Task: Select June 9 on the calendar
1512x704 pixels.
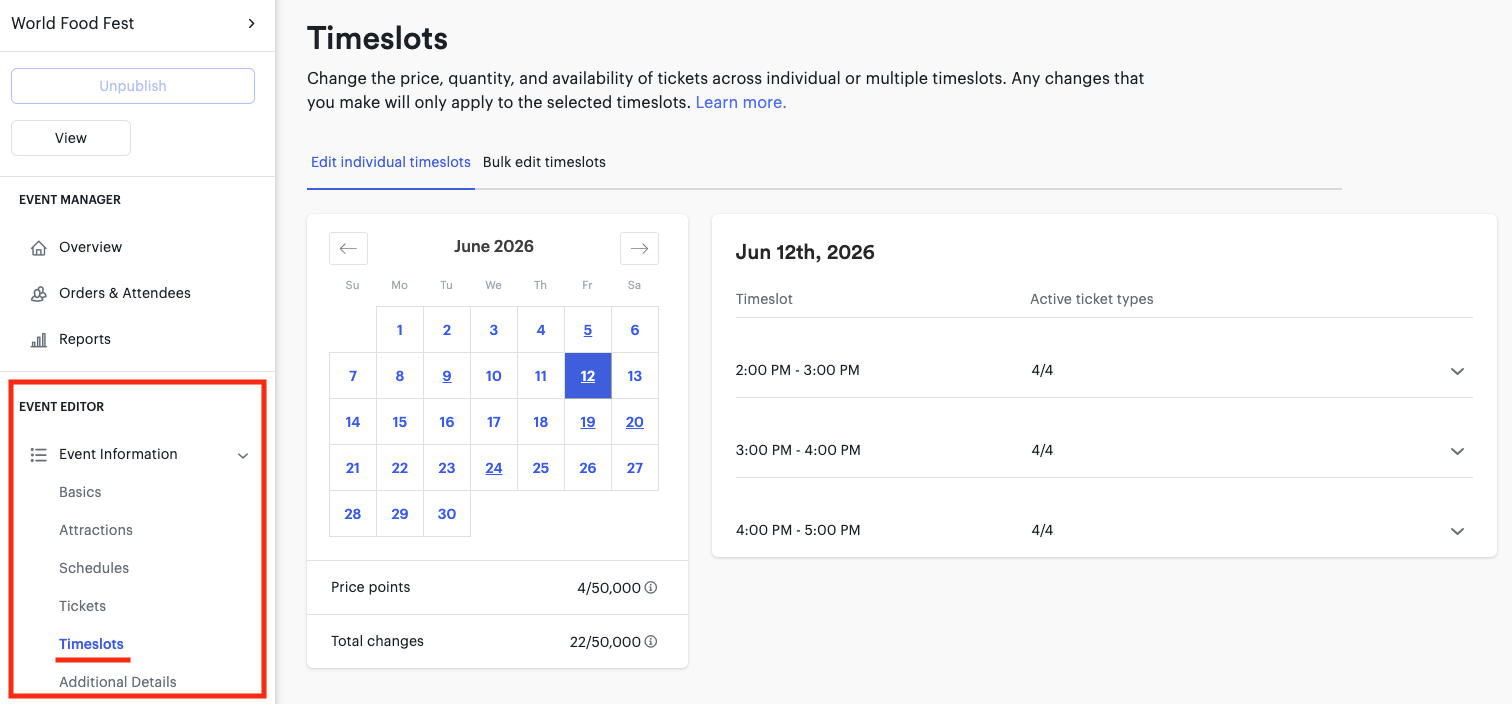Action: click(x=447, y=376)
